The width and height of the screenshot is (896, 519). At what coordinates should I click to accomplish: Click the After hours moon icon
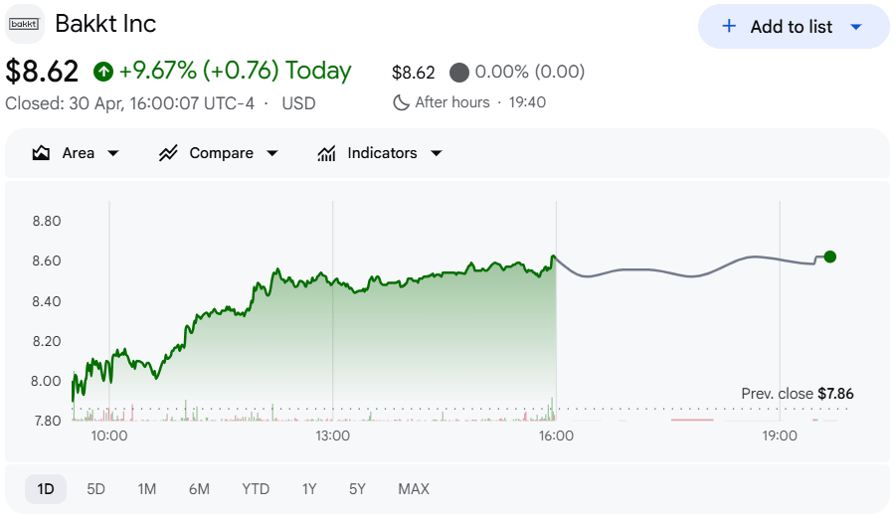401,103
